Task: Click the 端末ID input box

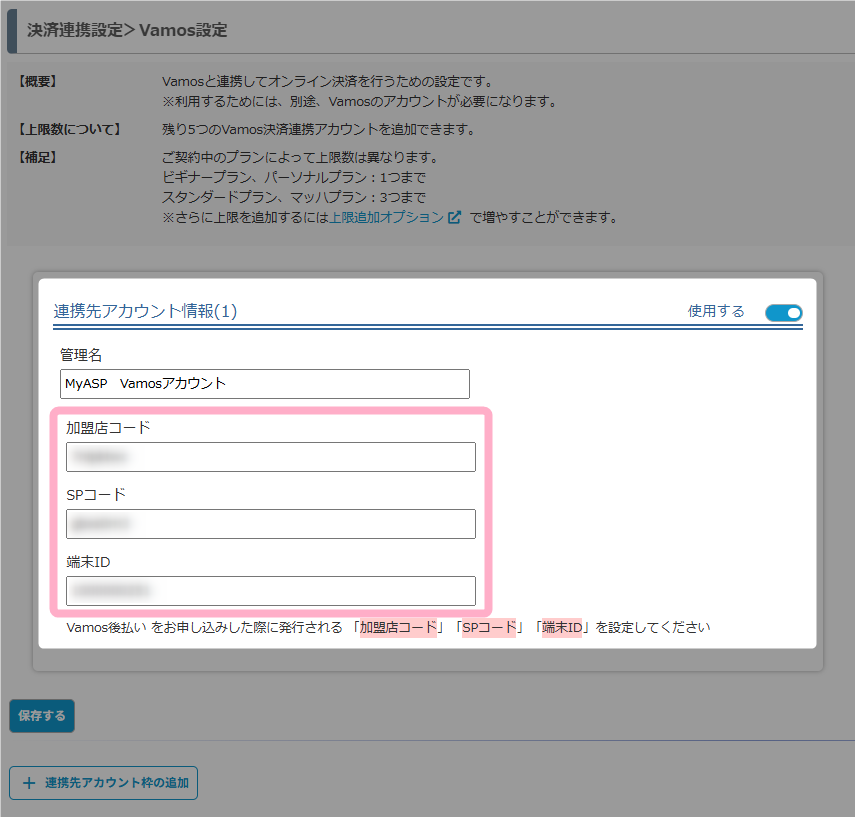Action: (271, 591)
